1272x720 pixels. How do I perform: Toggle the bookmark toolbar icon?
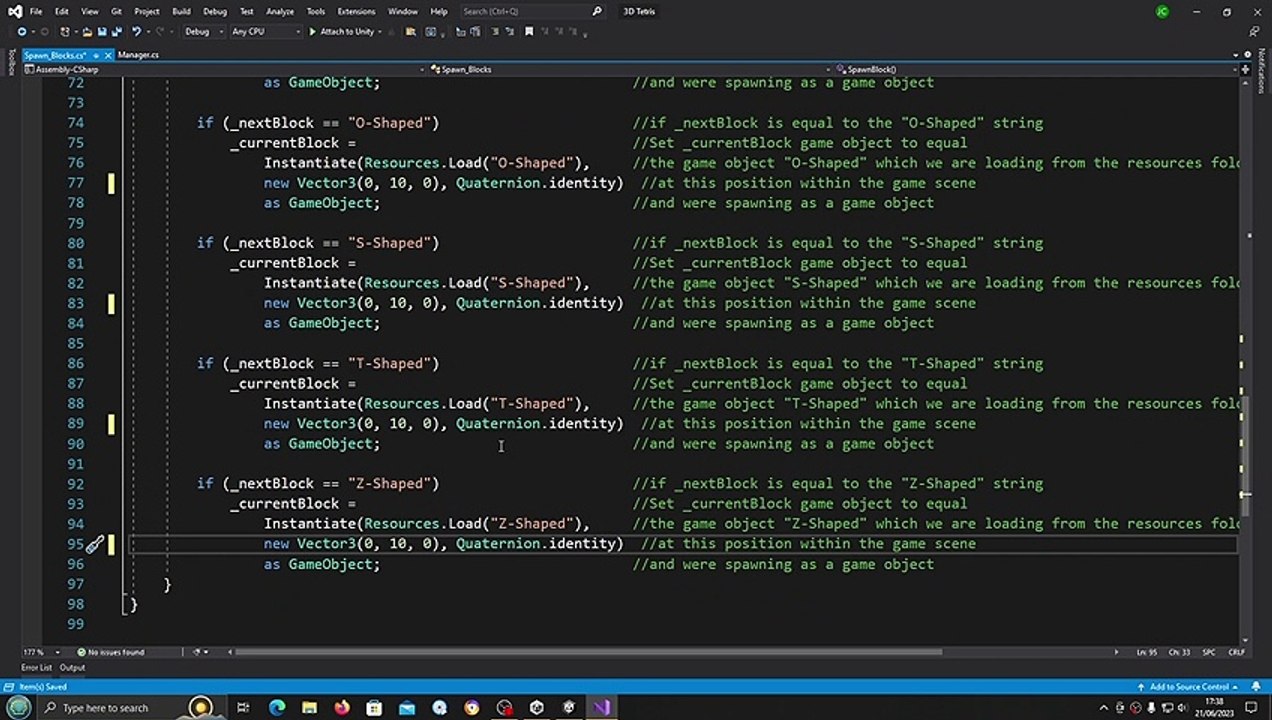[529, 32]
